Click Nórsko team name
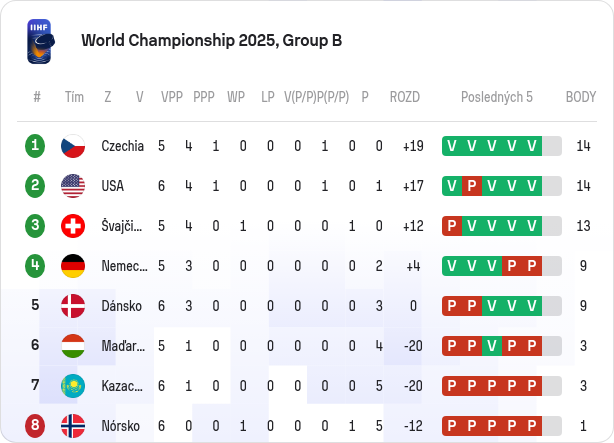 tap(121, 426)
